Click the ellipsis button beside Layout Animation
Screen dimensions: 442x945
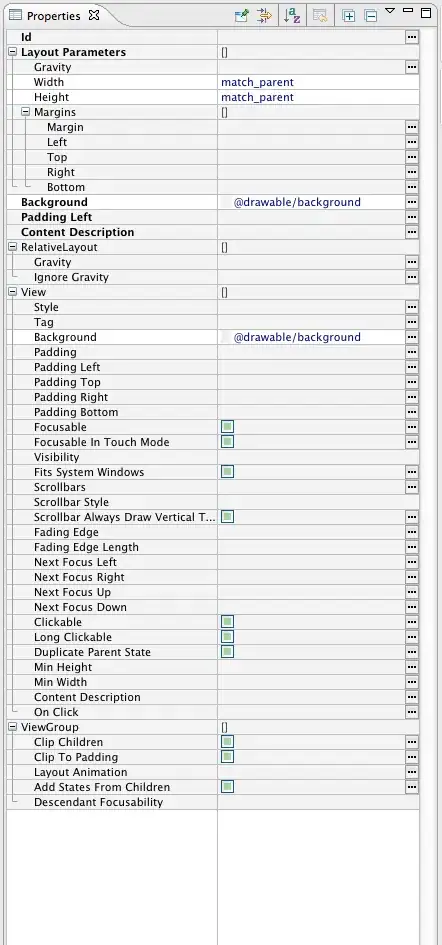tap(412, 772)
